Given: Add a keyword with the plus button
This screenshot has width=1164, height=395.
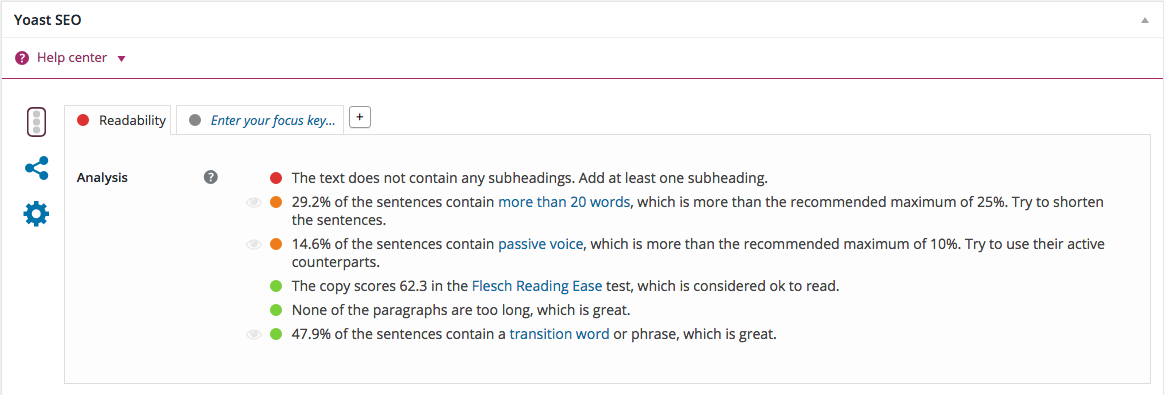Looking at the screenshot, I should [x=359, y=117].
